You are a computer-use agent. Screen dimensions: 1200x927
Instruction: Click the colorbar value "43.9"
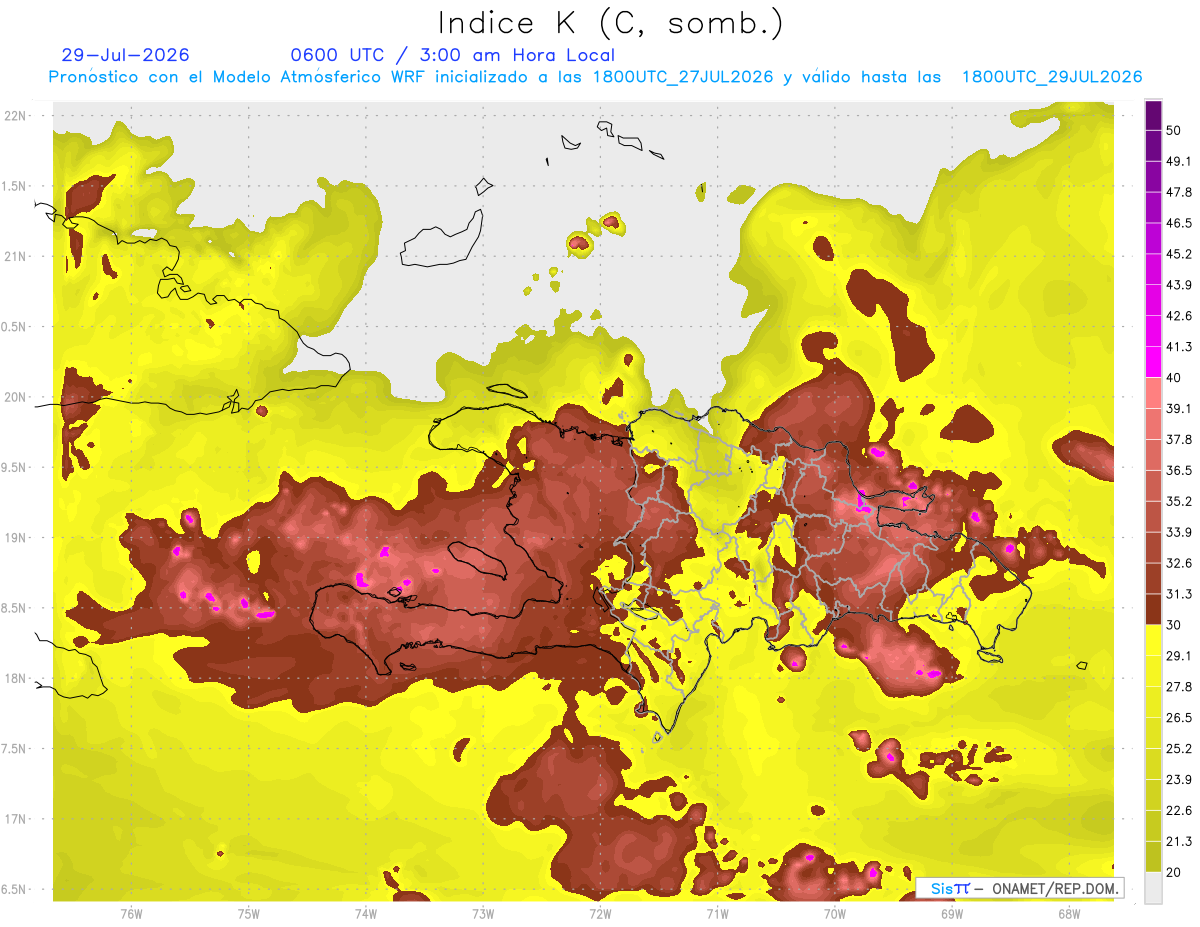point(1179,285)
